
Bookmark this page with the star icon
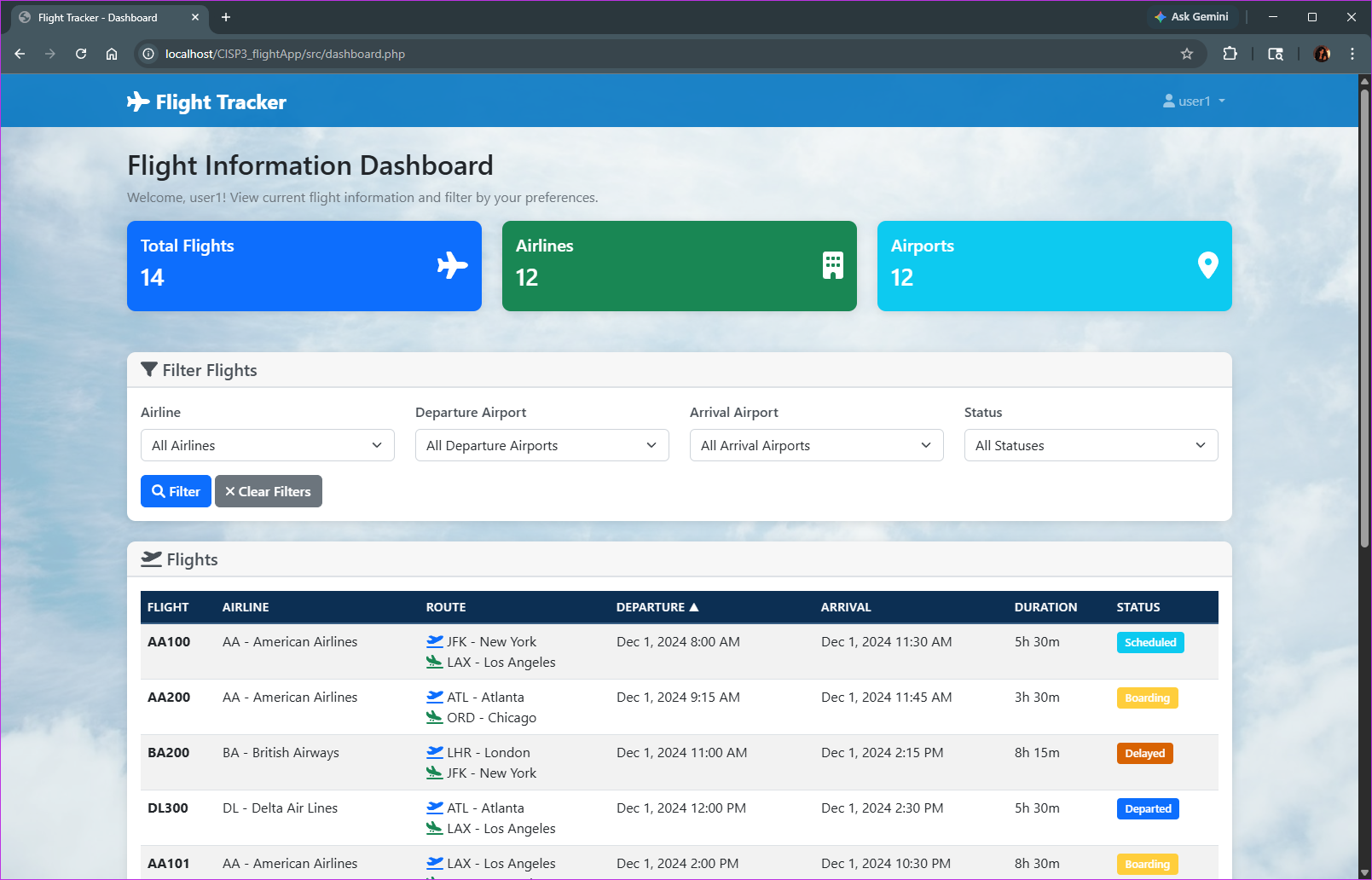pos(1186,54)
